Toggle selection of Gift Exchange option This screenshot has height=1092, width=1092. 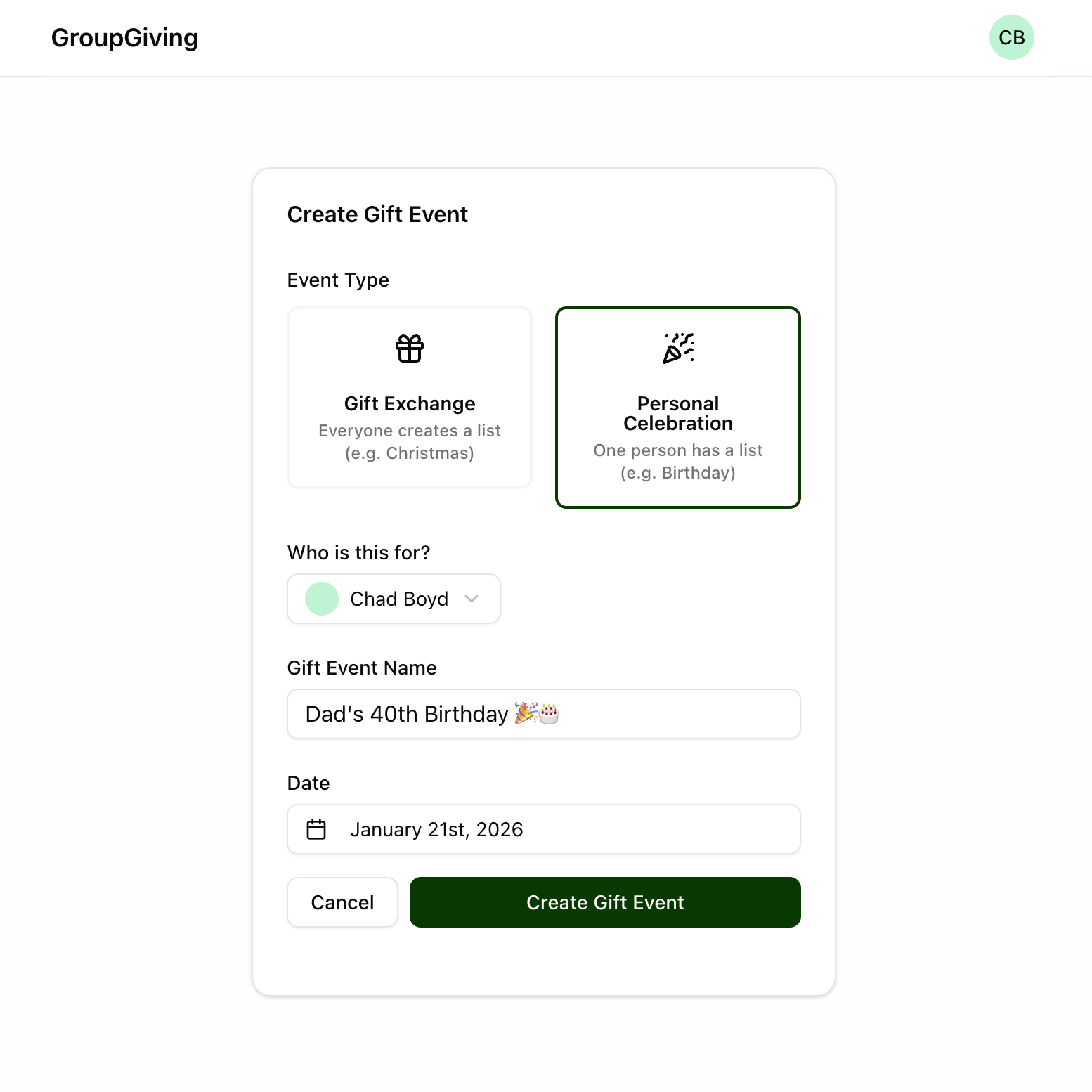point(409,398)
